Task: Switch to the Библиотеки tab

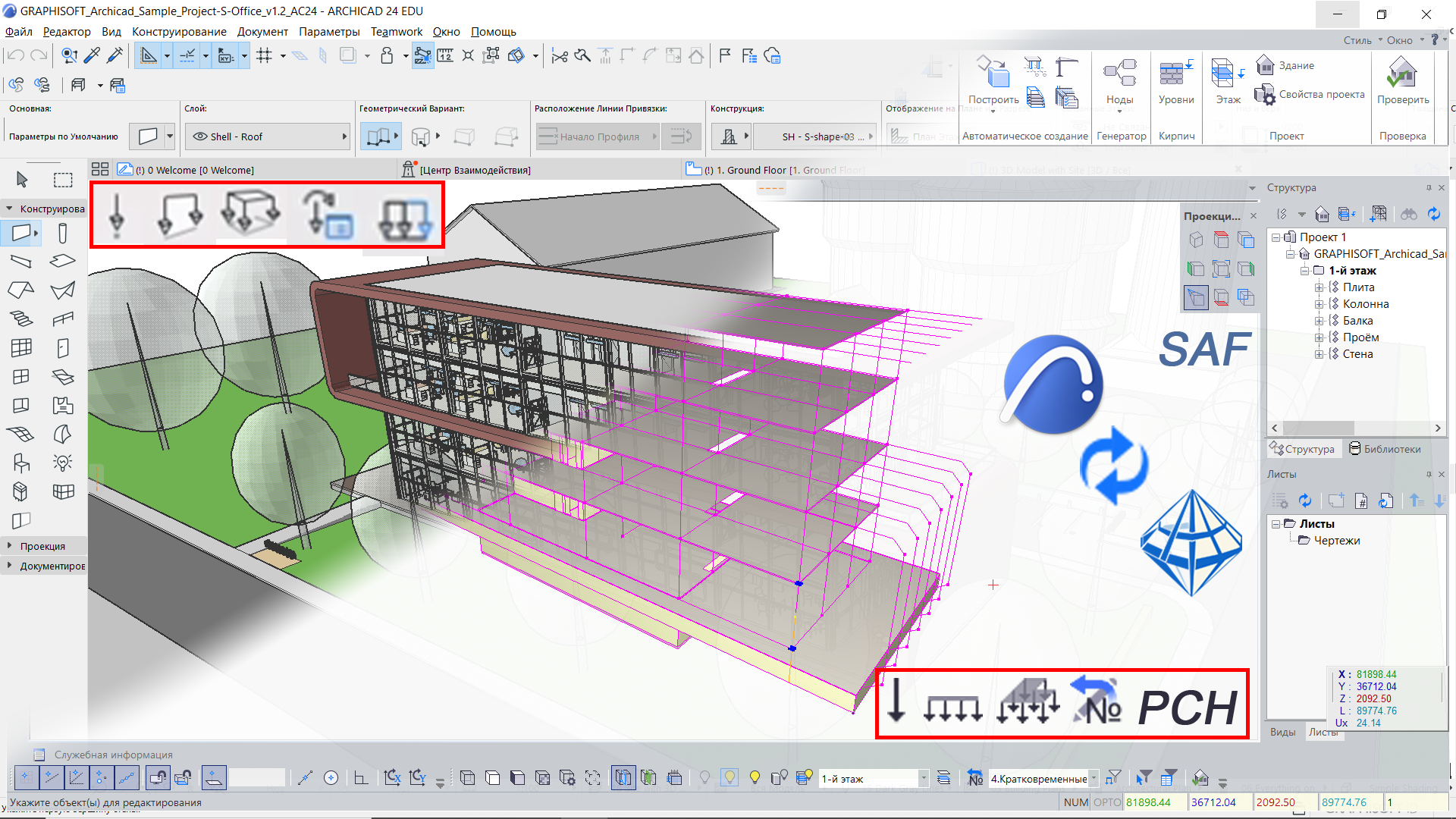Action: point(1385,449)
